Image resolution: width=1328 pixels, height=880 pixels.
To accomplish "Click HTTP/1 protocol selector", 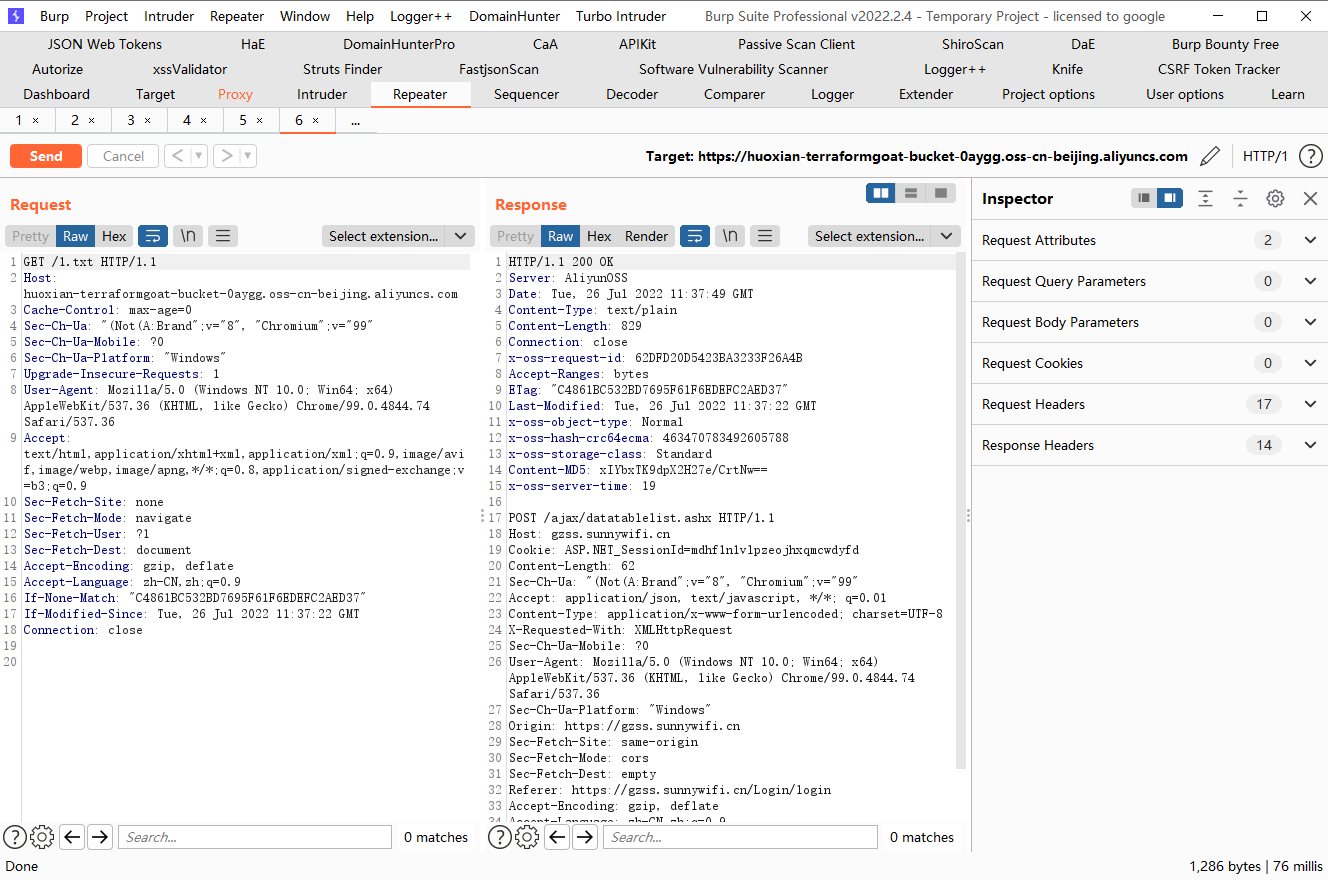I will [1265, 156].
